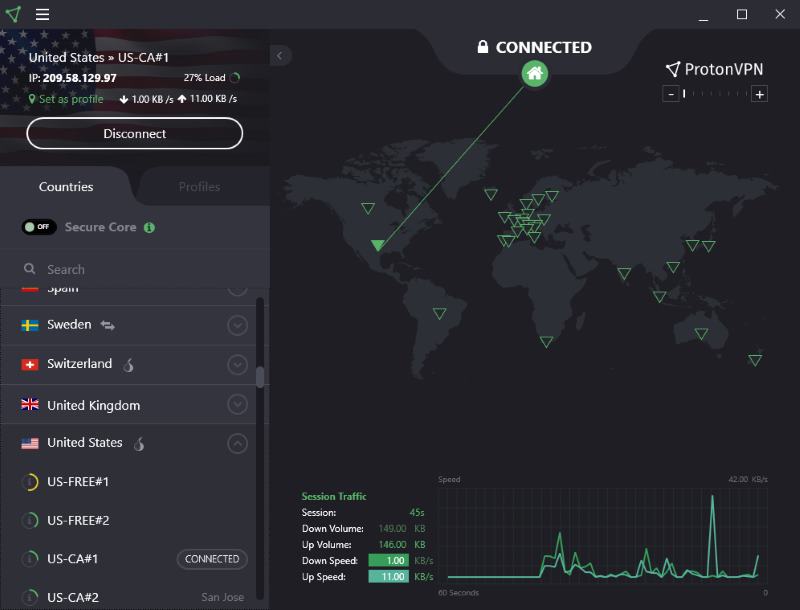Click the Down Speed 1.00 value

pyautogui.click(x=389, y=561)
